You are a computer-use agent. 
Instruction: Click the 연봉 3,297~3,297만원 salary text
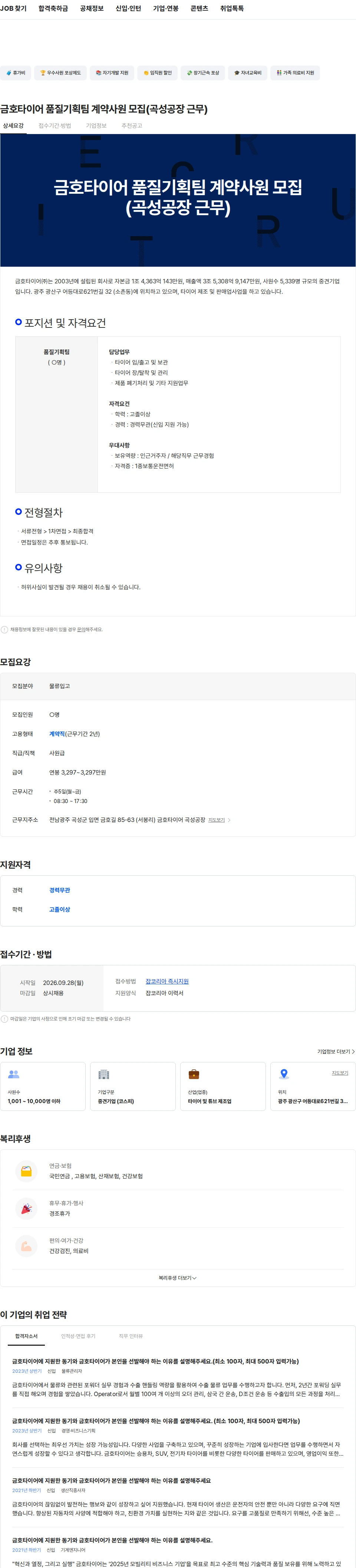tap(78, 772)
